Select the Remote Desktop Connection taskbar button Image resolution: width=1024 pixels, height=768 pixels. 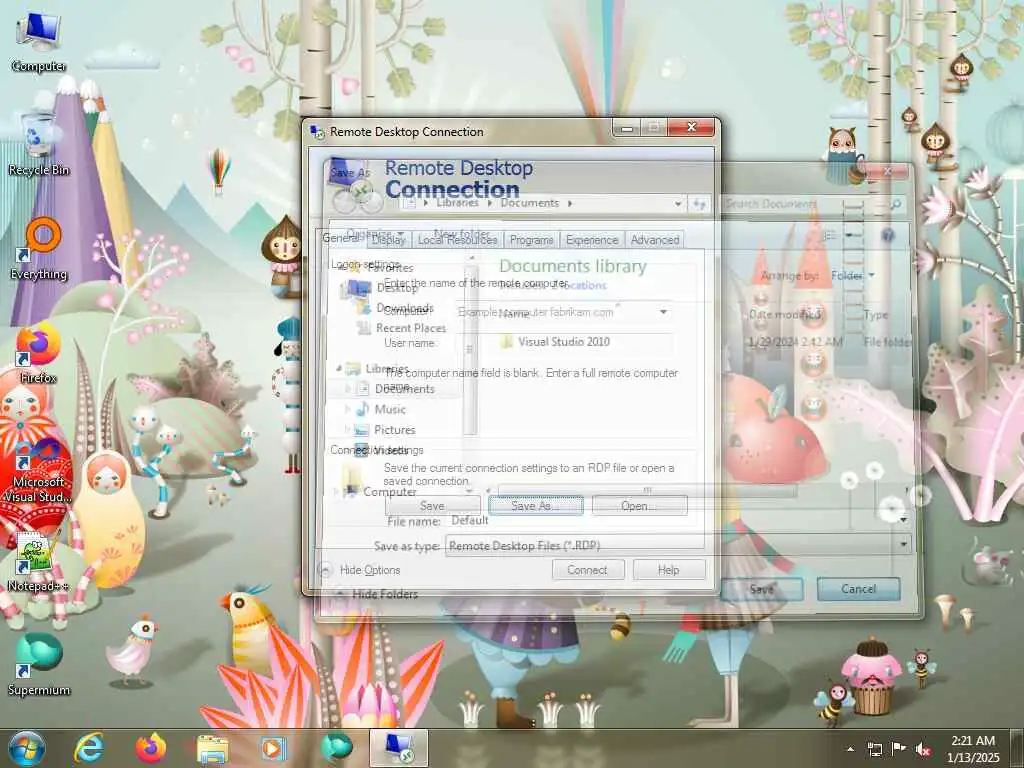point(399,748)
